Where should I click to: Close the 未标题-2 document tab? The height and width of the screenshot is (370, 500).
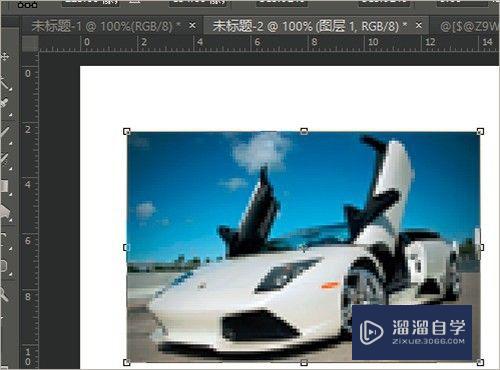click(x=419, y=25)
